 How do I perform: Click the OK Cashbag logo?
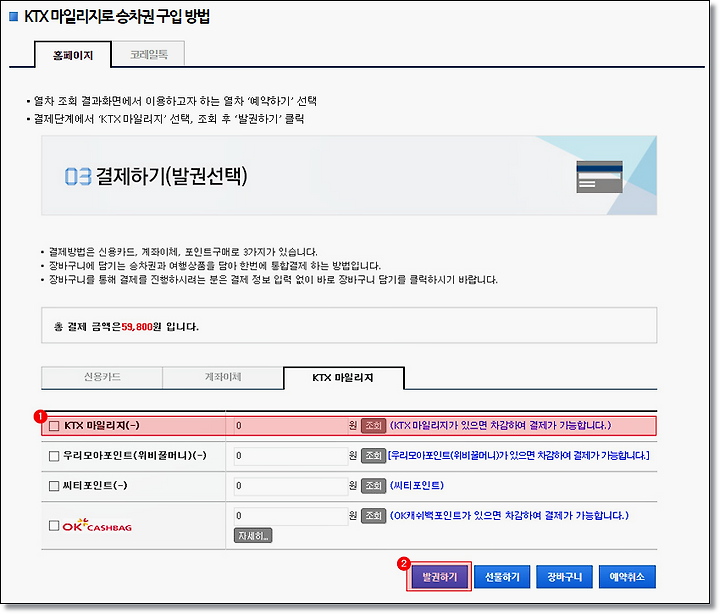(x=97, y=525)
